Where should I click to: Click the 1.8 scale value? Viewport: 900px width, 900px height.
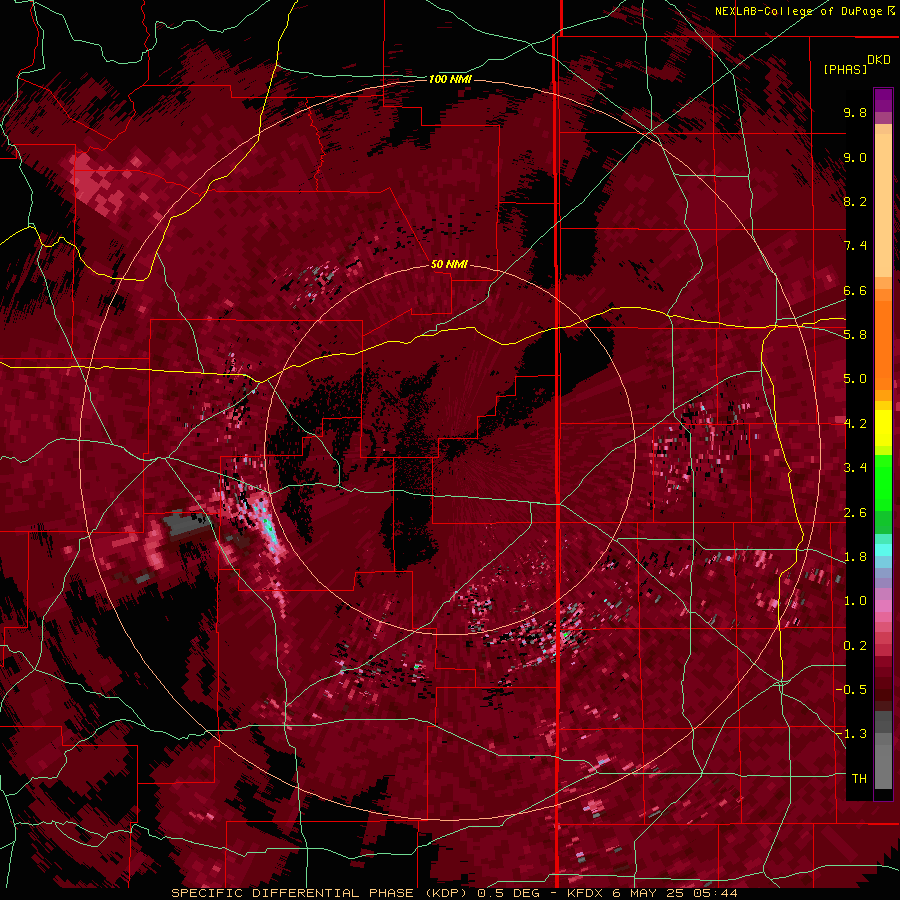[x=855, y=557]
